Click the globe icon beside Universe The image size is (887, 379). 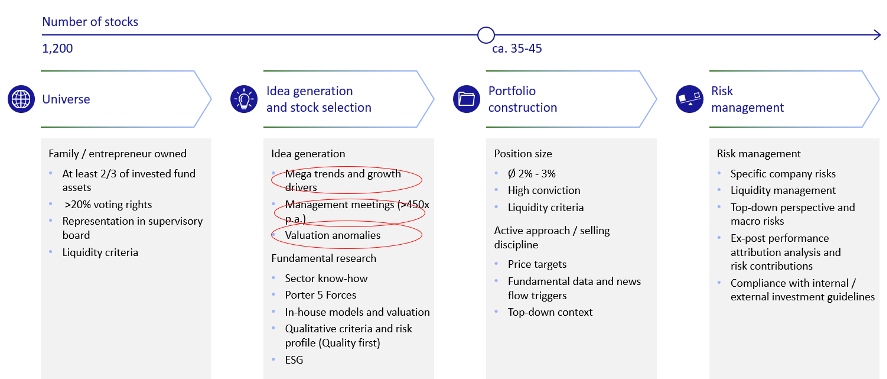pyautogui.click(x=21, y=99)
